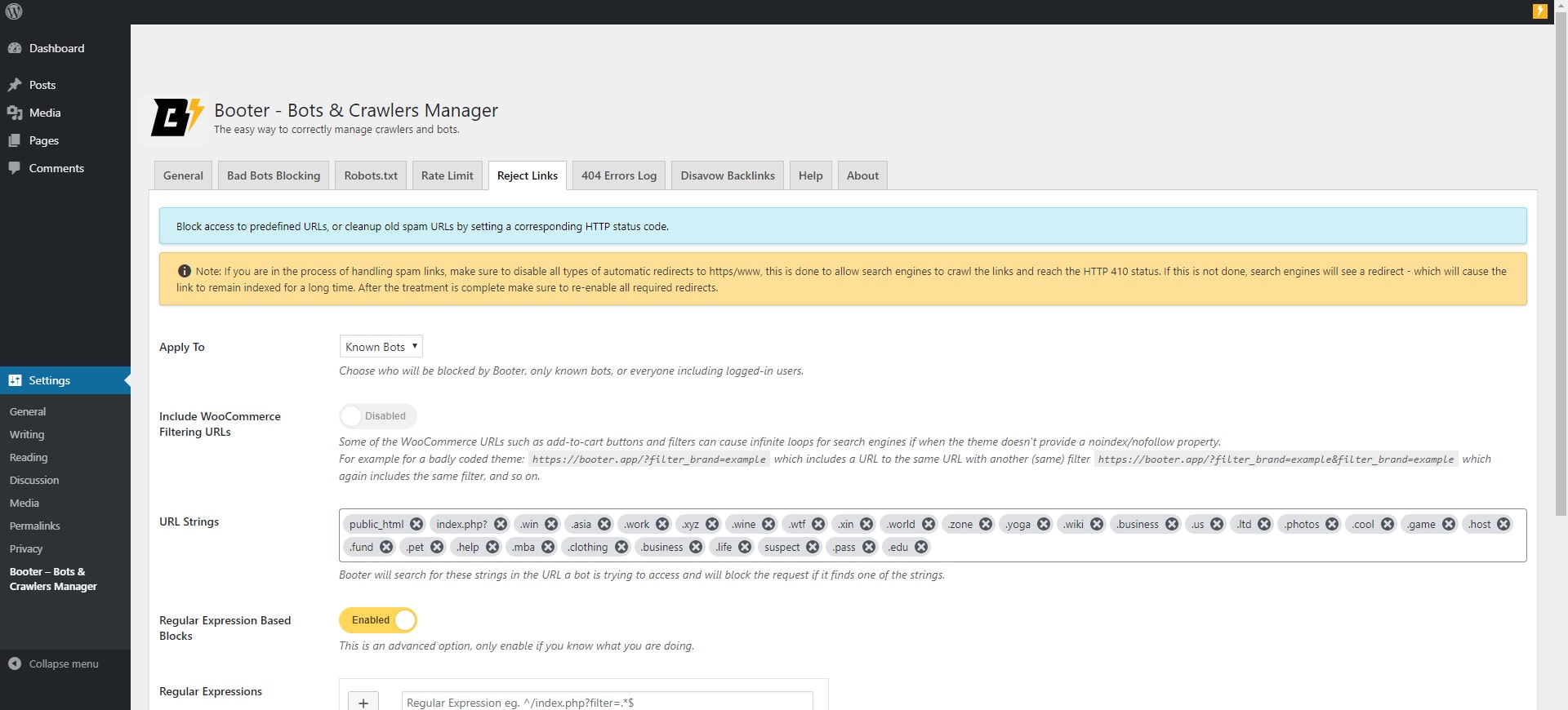Viewport: 1568px width, 710px height.
Task: Click the Settings sidebar menu
Action: point(65,380)
